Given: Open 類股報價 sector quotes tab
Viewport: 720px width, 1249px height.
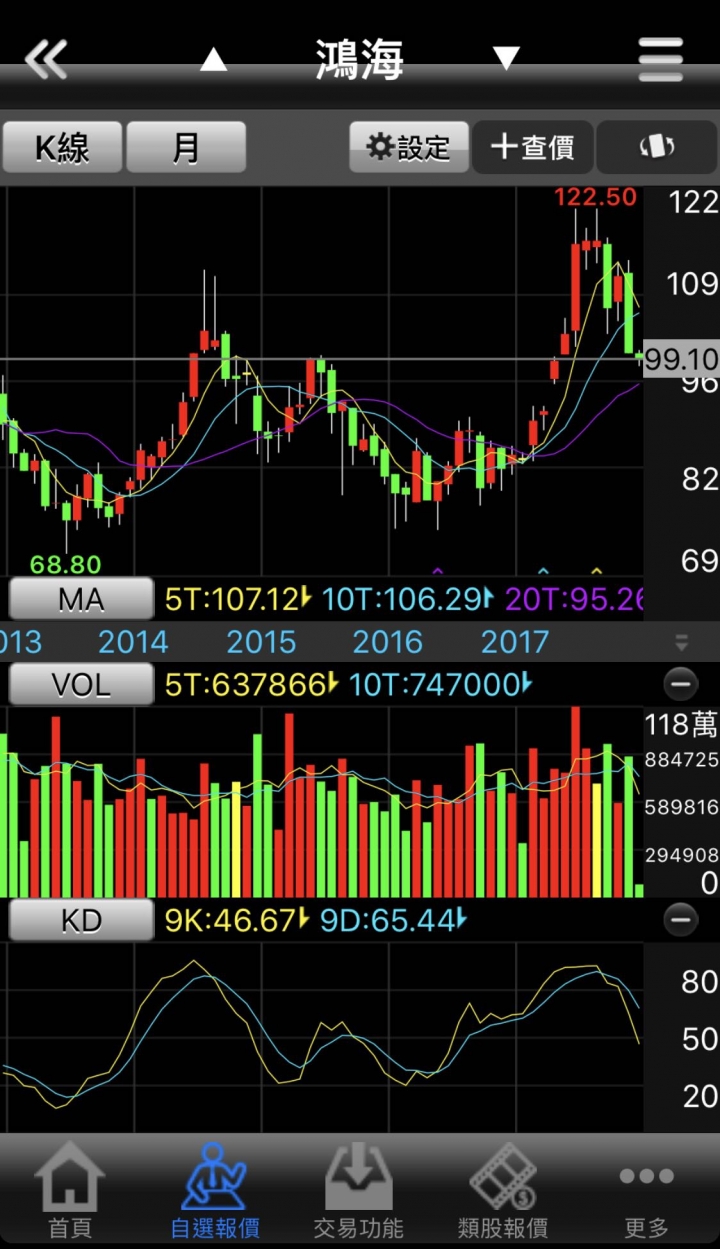Looking at the screenshot, I should tap(502, 1192).
